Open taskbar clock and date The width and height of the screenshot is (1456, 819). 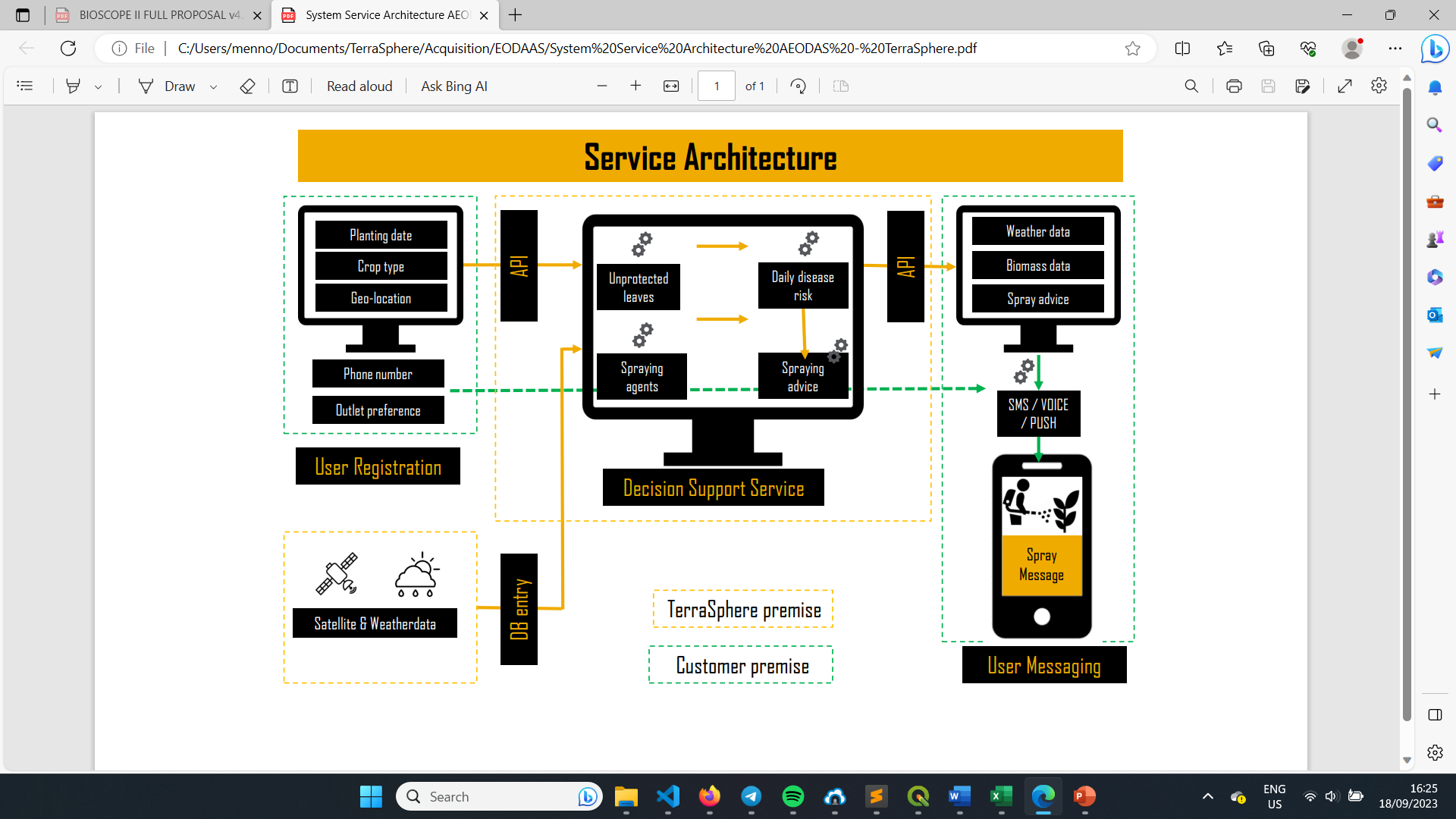1408,796
